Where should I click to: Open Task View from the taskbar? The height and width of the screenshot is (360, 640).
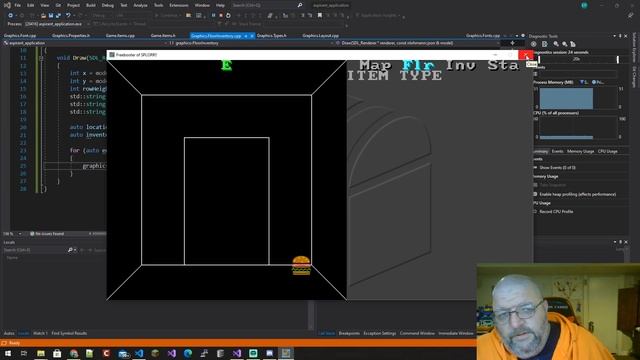click(24, 353)
